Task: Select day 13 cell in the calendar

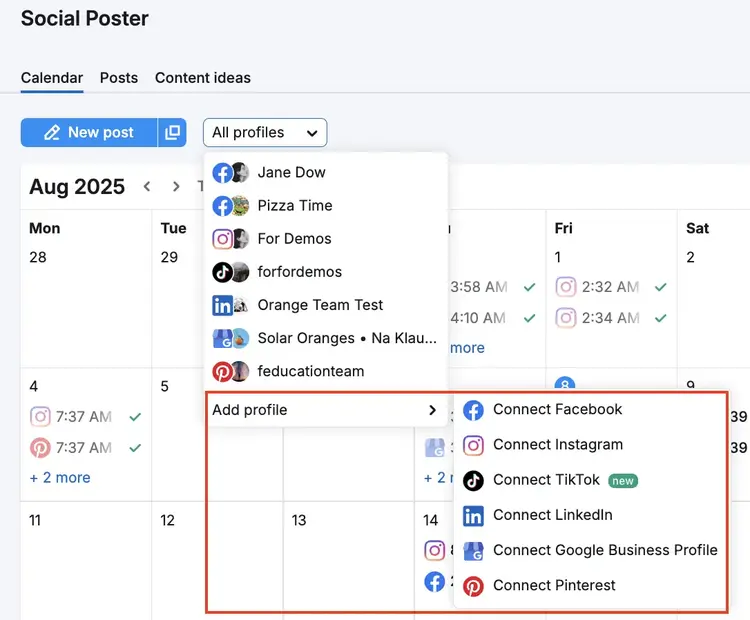Action: click(348, 561)
